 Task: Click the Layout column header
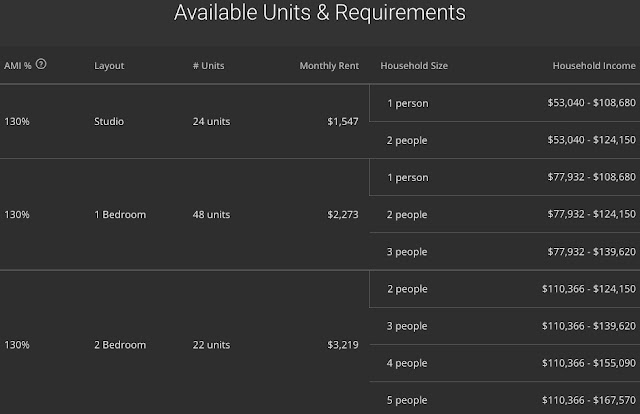coord(109,66)
